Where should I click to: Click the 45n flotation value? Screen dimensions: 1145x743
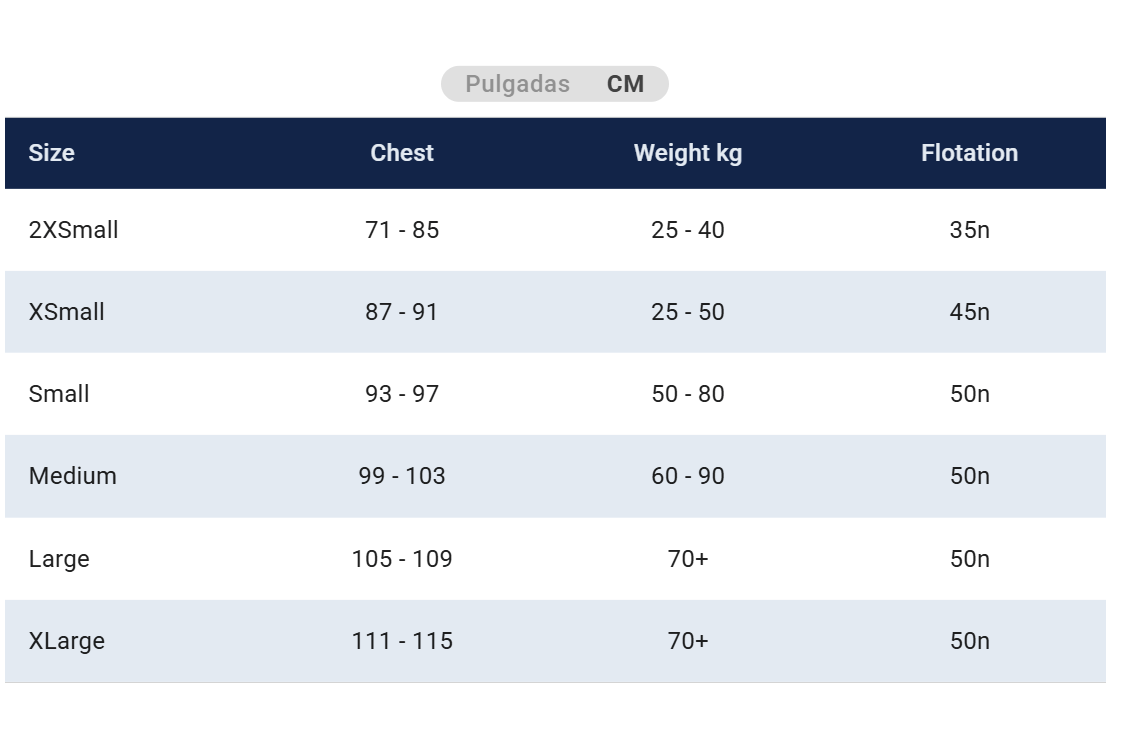click(969, 312)
